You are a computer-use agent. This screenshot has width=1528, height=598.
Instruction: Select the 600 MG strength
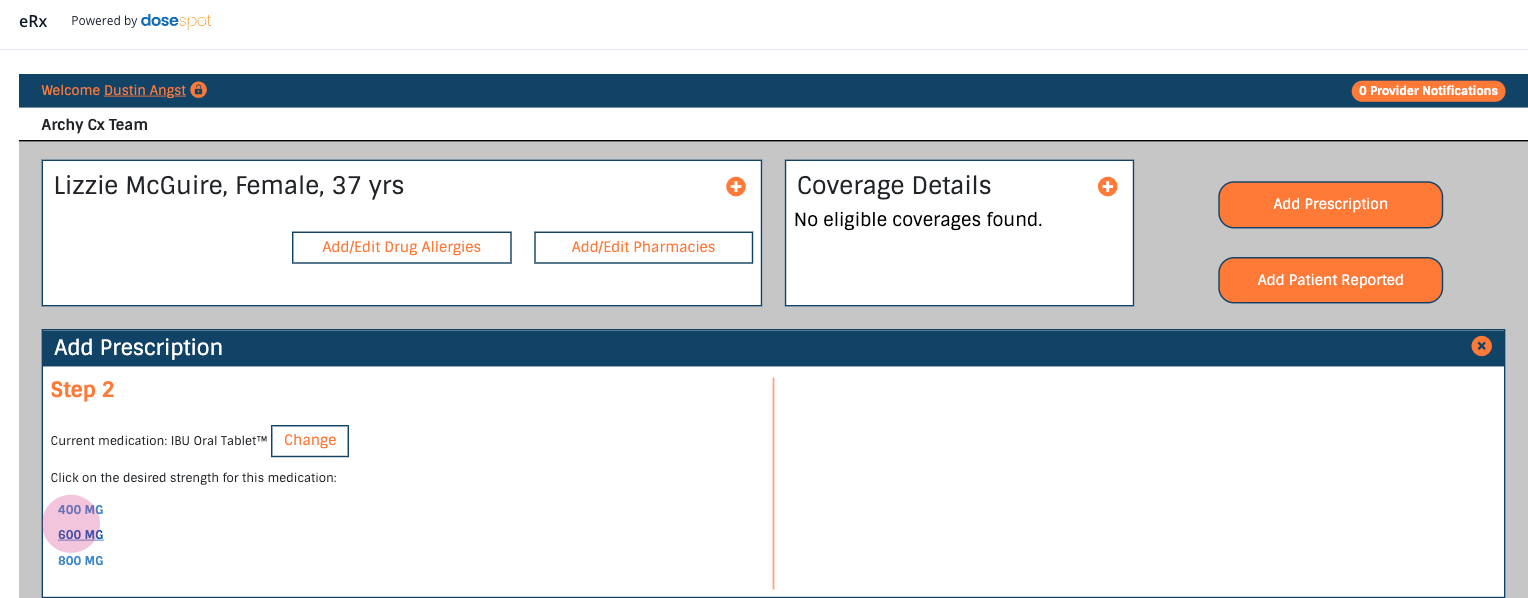click(x=80, y=535)
